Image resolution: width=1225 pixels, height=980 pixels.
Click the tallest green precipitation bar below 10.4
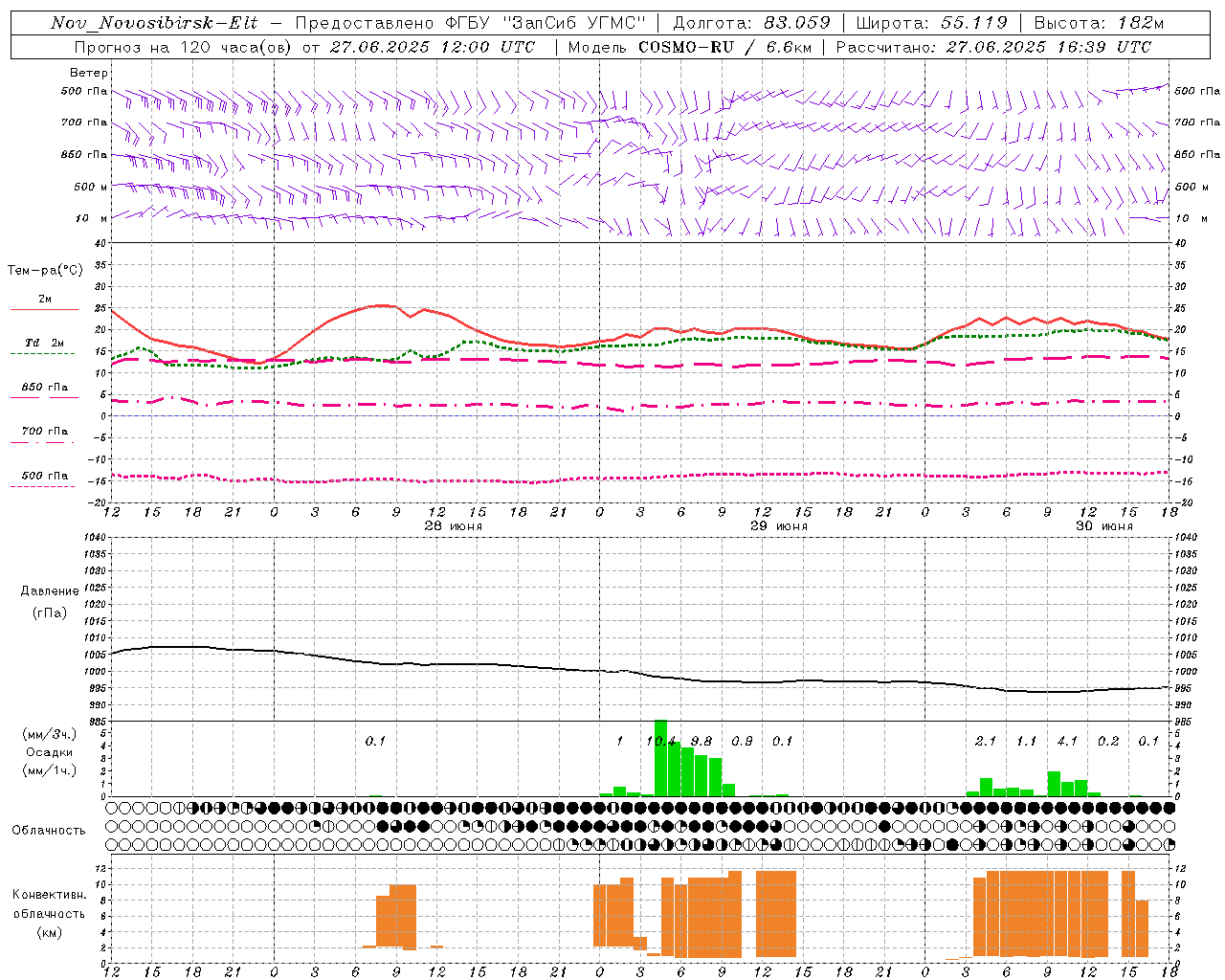tap(660, 758)
